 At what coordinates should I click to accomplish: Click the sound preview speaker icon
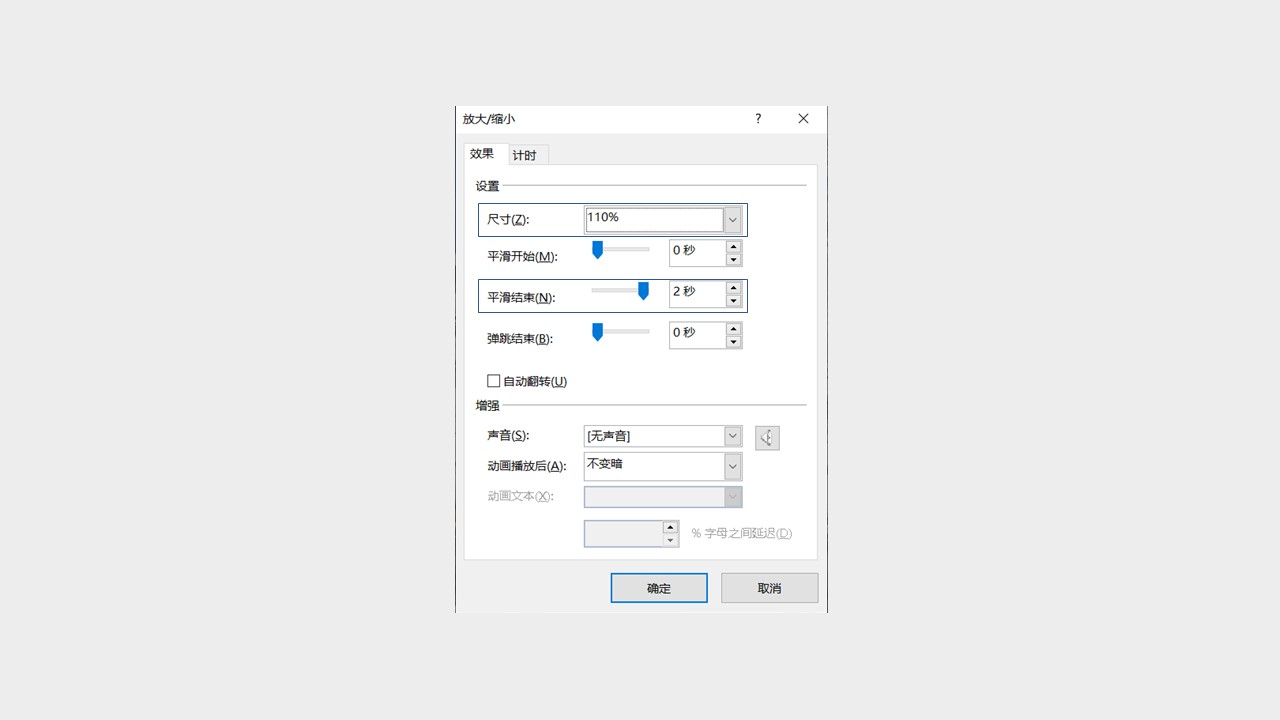pyautogui.click(x=767, y=438)
